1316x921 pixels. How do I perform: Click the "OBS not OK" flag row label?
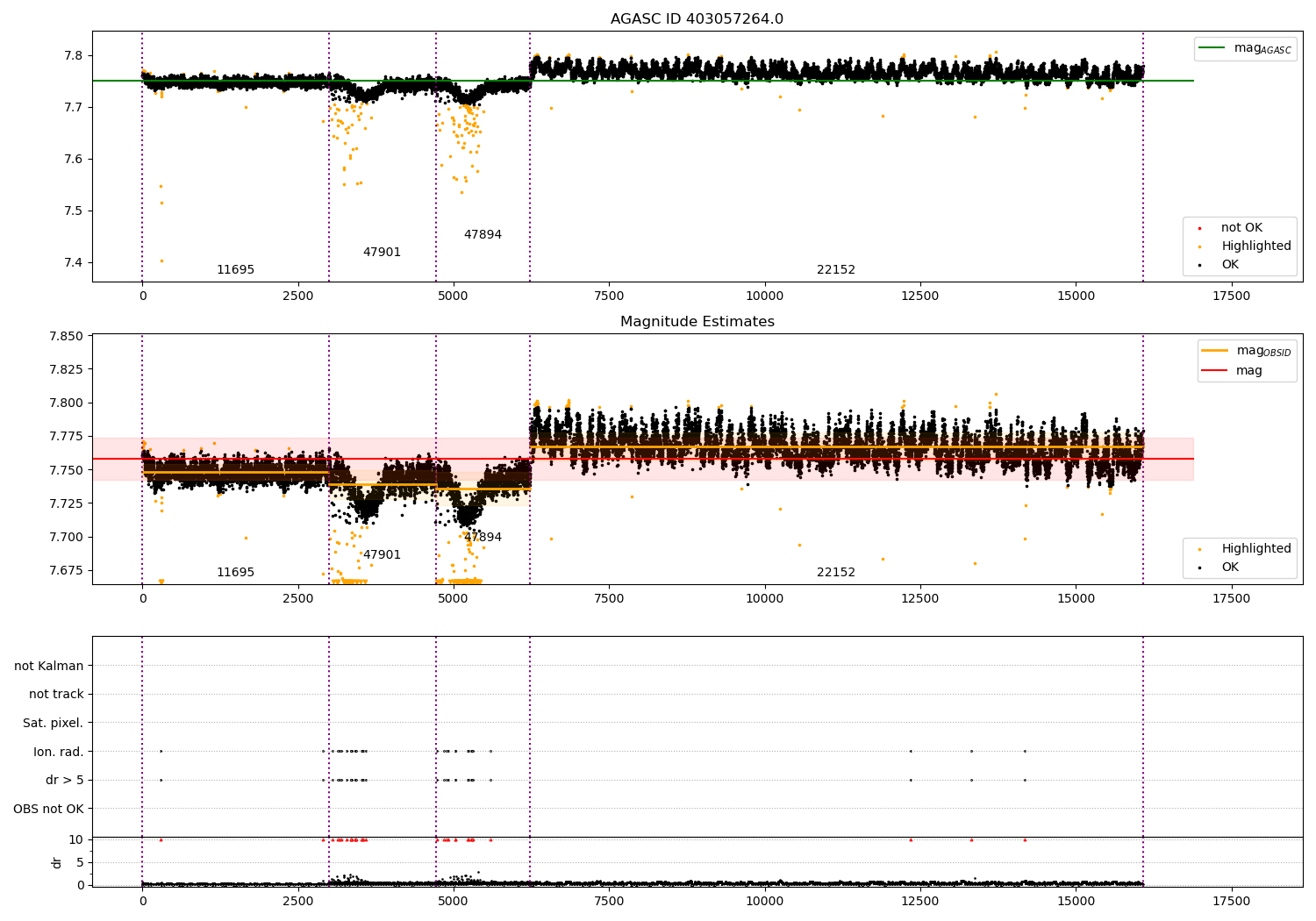49,809
